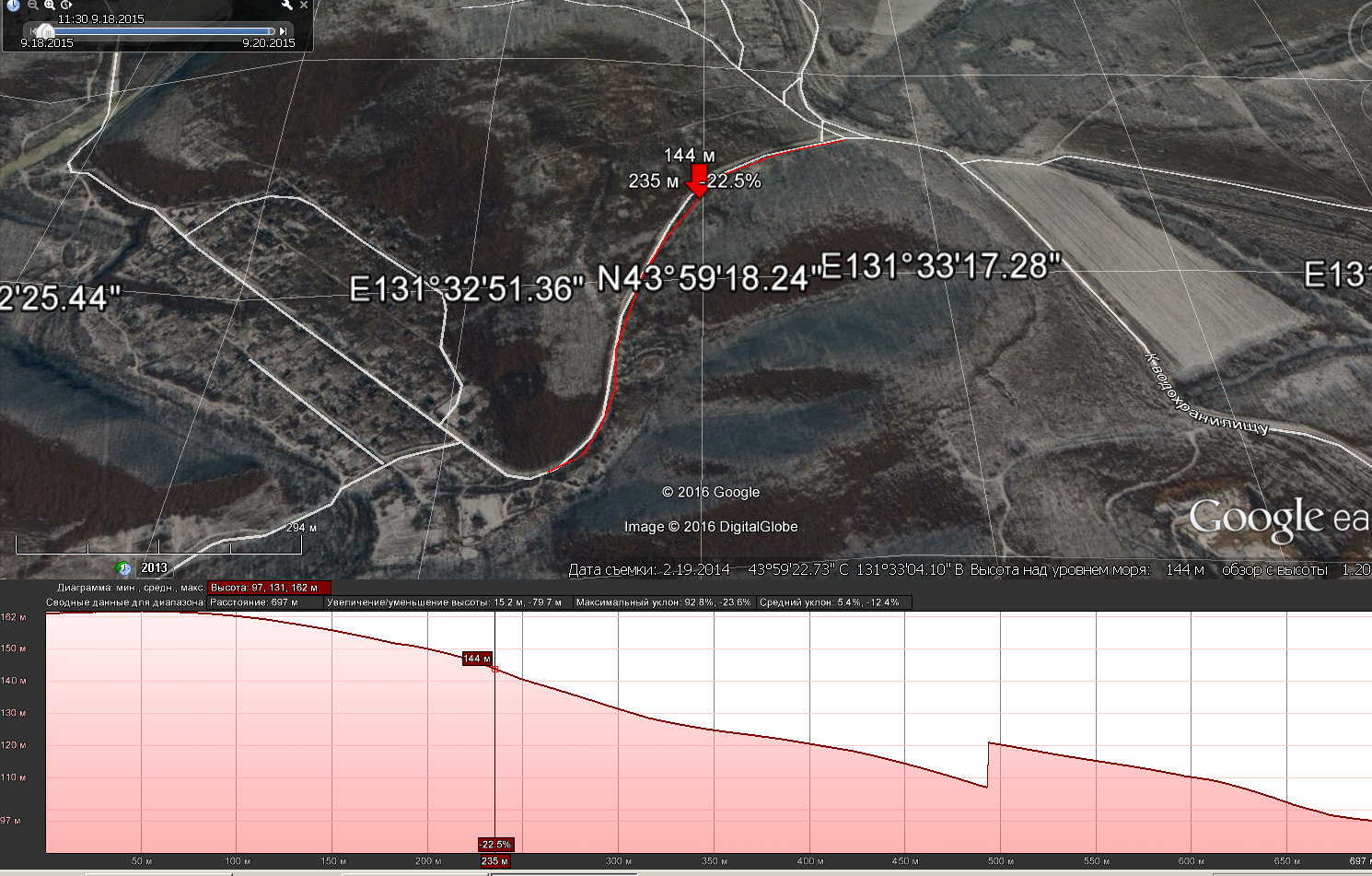Open time slider options with wrench icon
Viewport: 1372px width, 876px height.
point(286,6)
